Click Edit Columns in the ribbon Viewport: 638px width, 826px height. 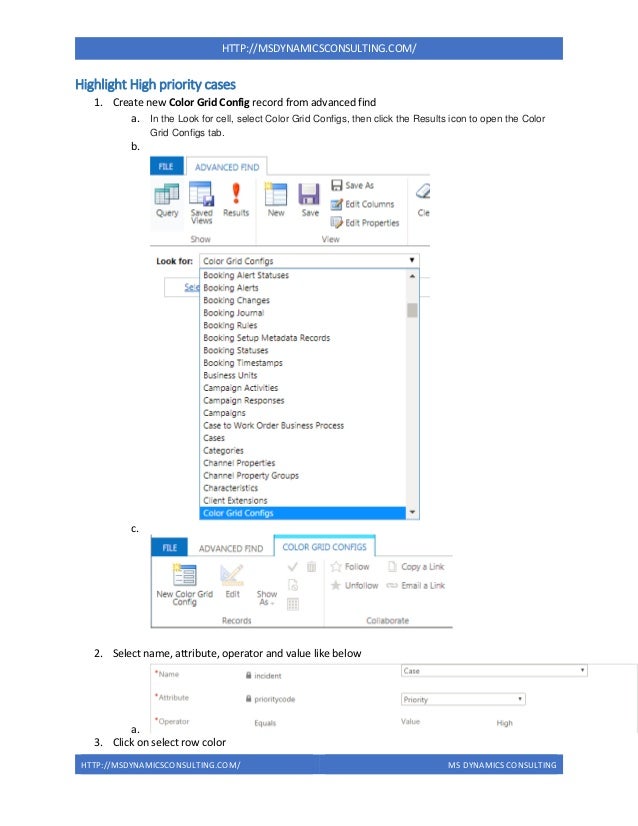pyautogui.click(x=362, y=204)
